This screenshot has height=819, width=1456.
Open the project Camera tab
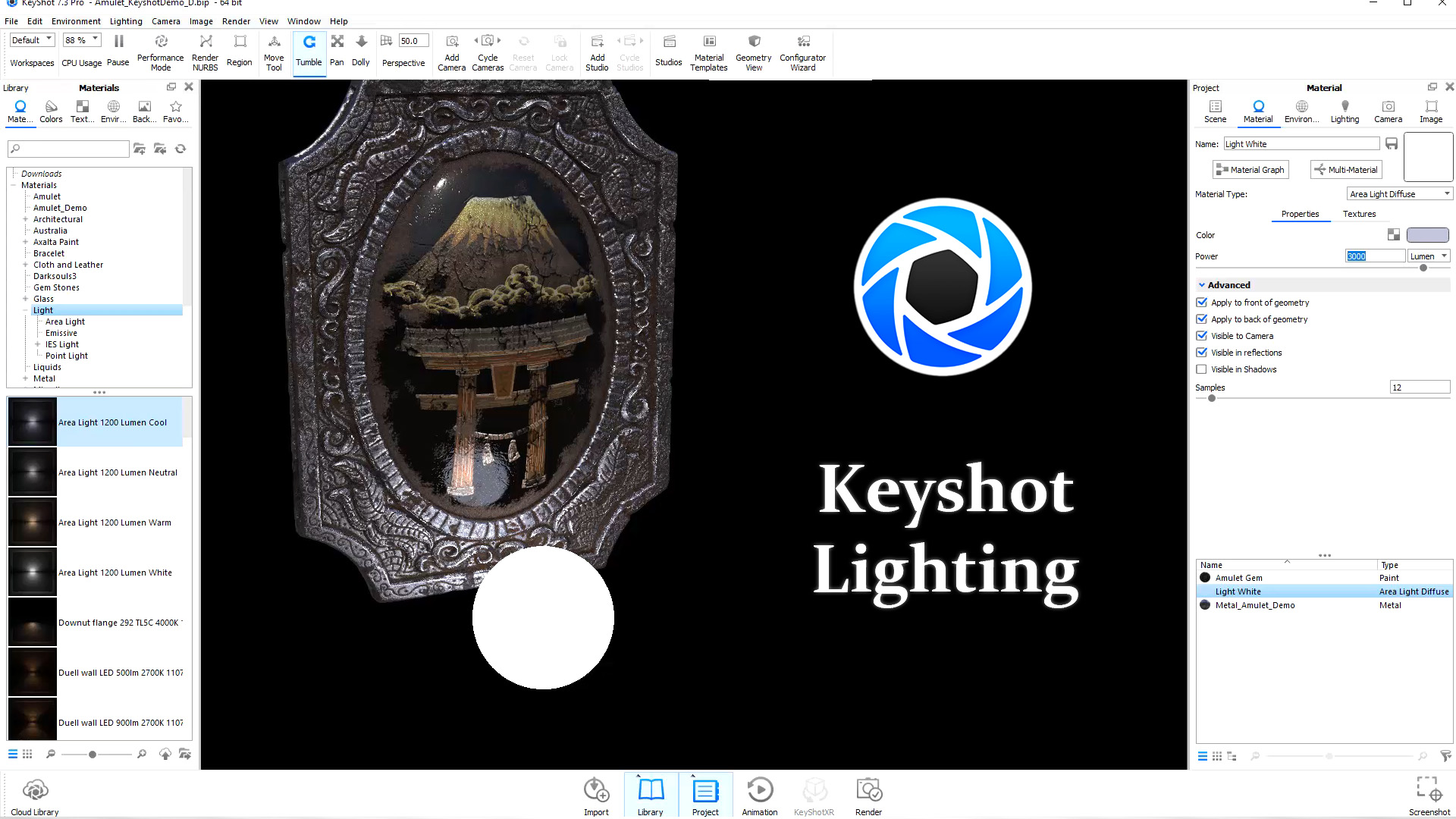[1388, 111]
